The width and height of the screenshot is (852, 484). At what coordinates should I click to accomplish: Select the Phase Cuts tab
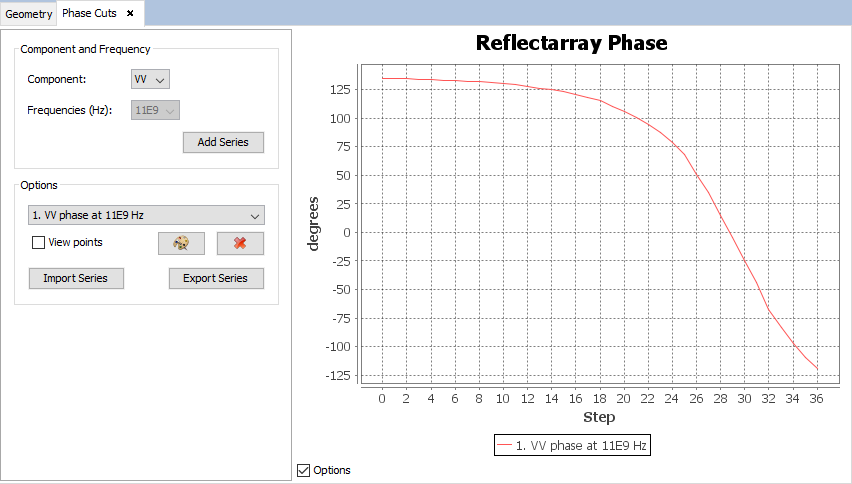click(90, 14)
